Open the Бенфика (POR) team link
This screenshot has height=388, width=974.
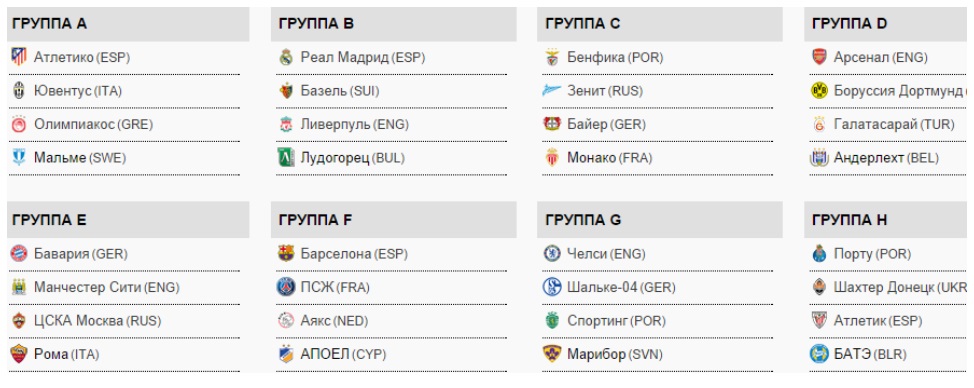(615, 58)
